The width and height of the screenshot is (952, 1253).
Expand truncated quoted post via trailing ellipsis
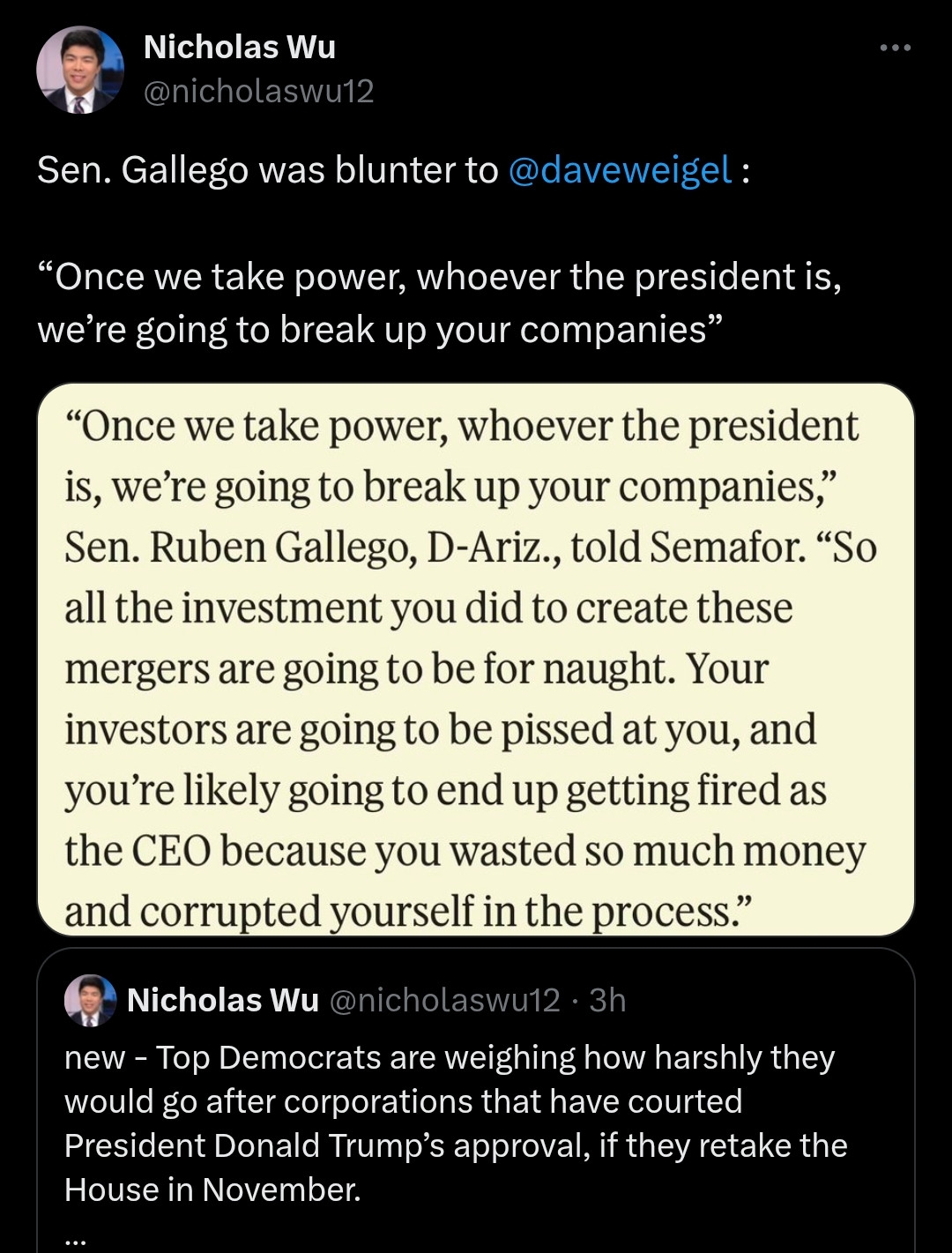click(76, 1237)
